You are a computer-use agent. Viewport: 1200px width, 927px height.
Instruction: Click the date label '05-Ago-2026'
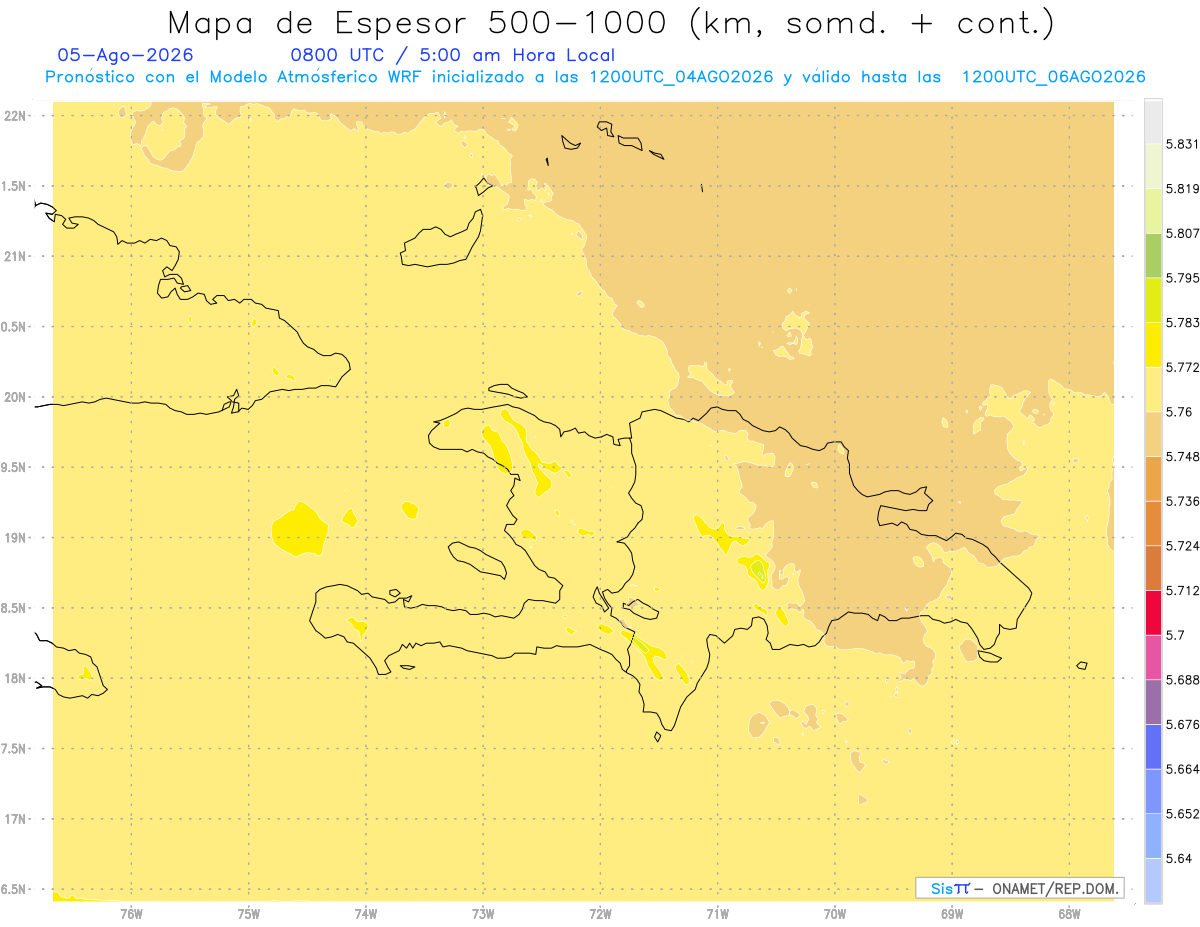click(x=126, y=56)
